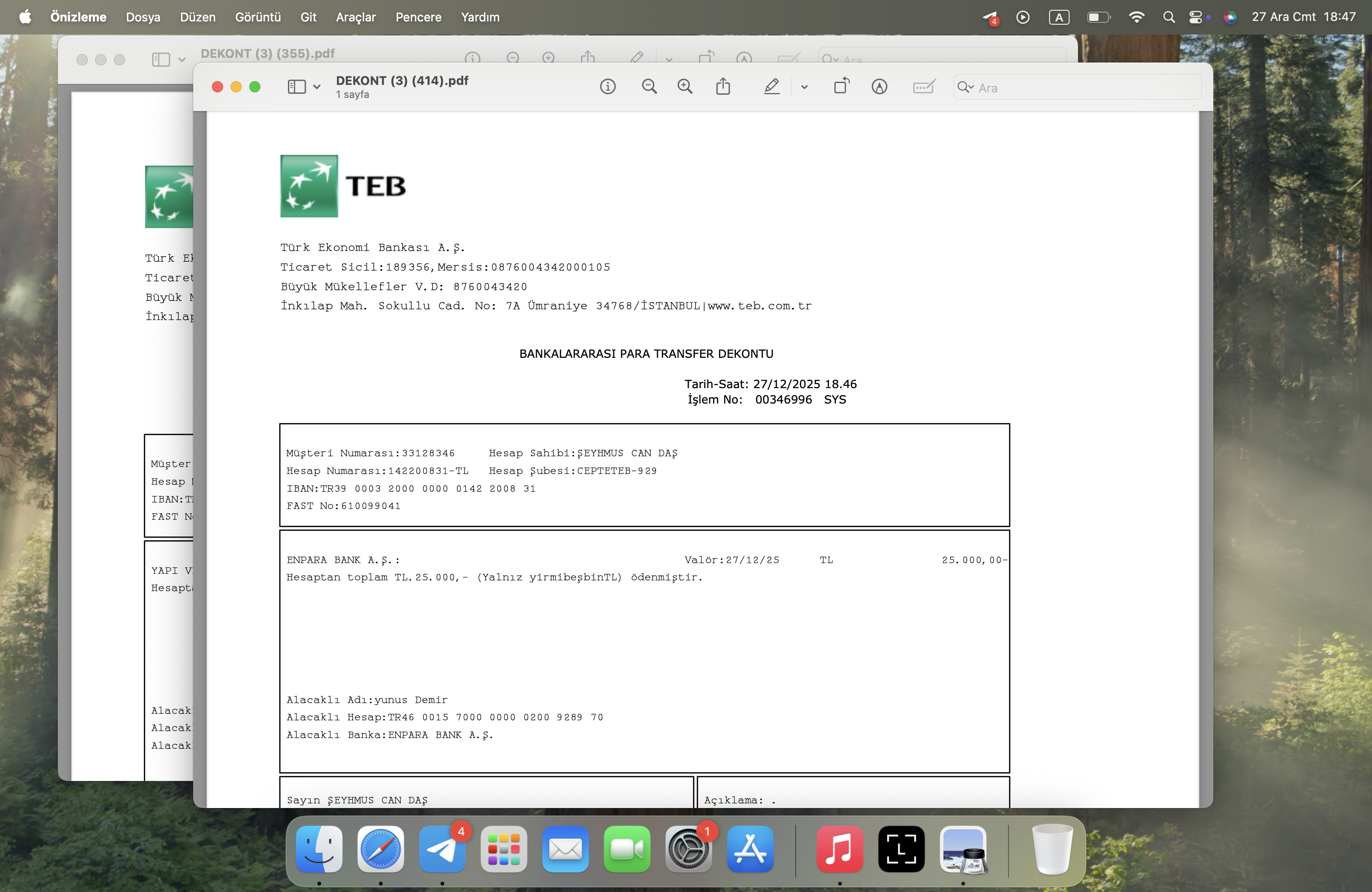The height and width of the screenshot is (892, 1372).
Task: Open Telegram from the Dock
Action: coord(442,849)
